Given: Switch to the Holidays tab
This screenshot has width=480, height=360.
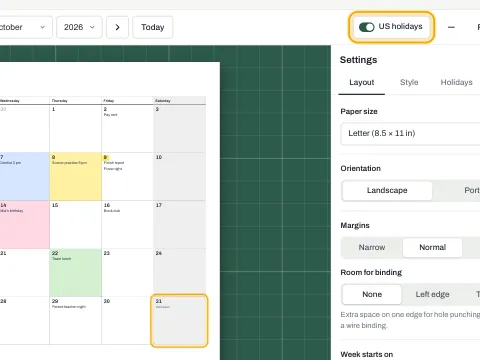Looking at the screenshot, I should click(456, 82).
